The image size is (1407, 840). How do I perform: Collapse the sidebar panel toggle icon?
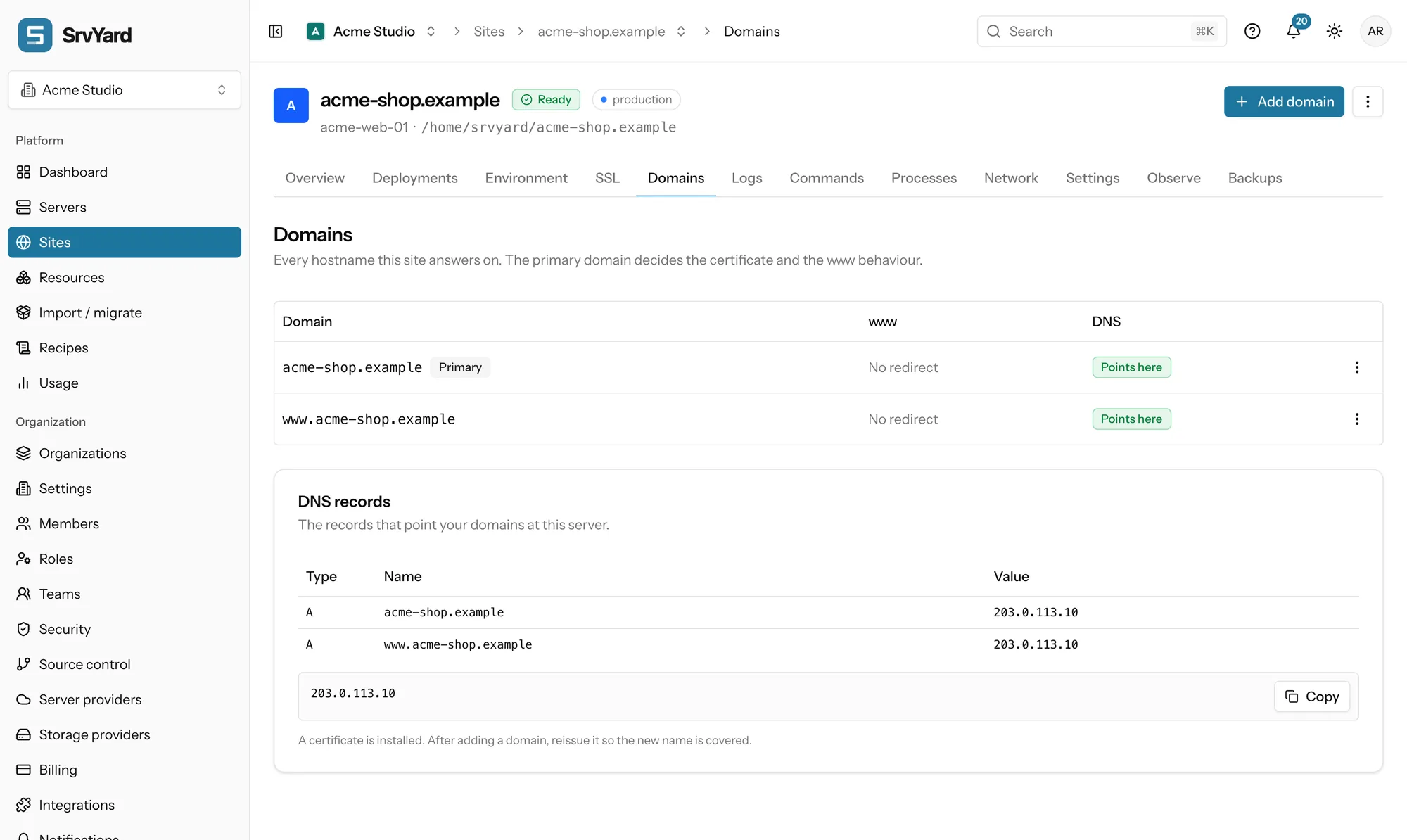[276, 32]
